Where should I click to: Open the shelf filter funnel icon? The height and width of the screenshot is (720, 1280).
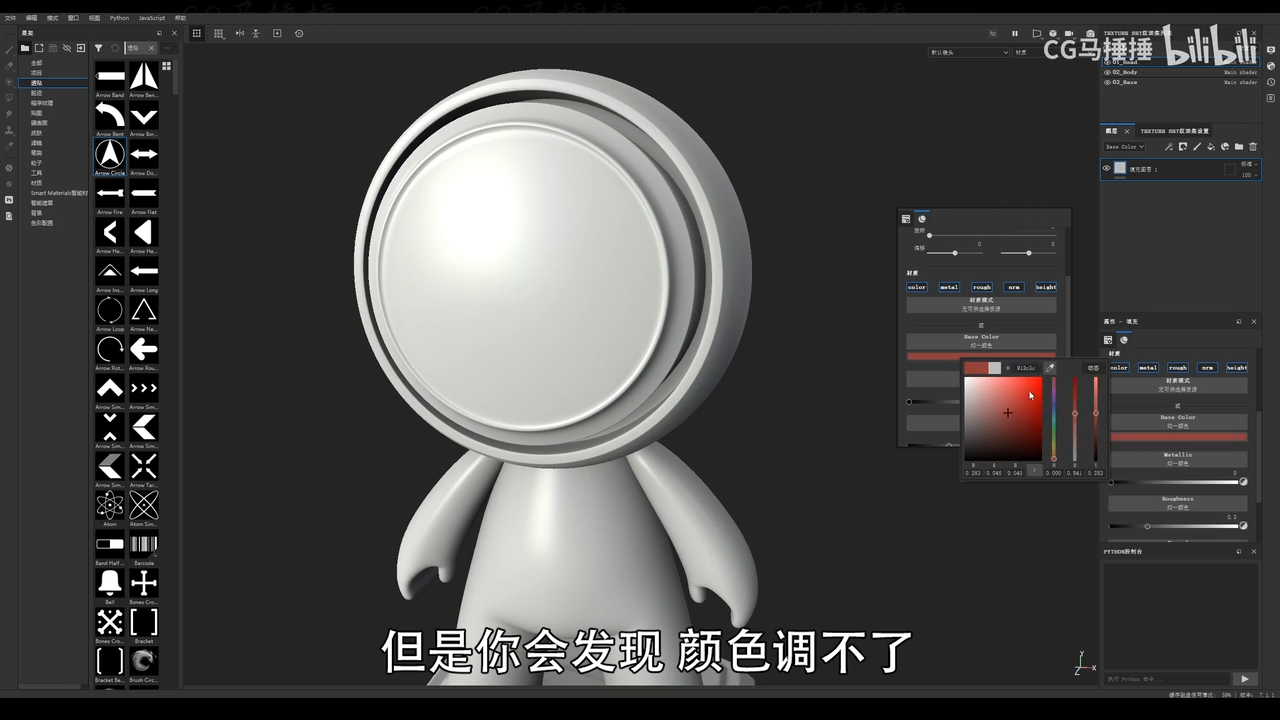pos(98,48)
